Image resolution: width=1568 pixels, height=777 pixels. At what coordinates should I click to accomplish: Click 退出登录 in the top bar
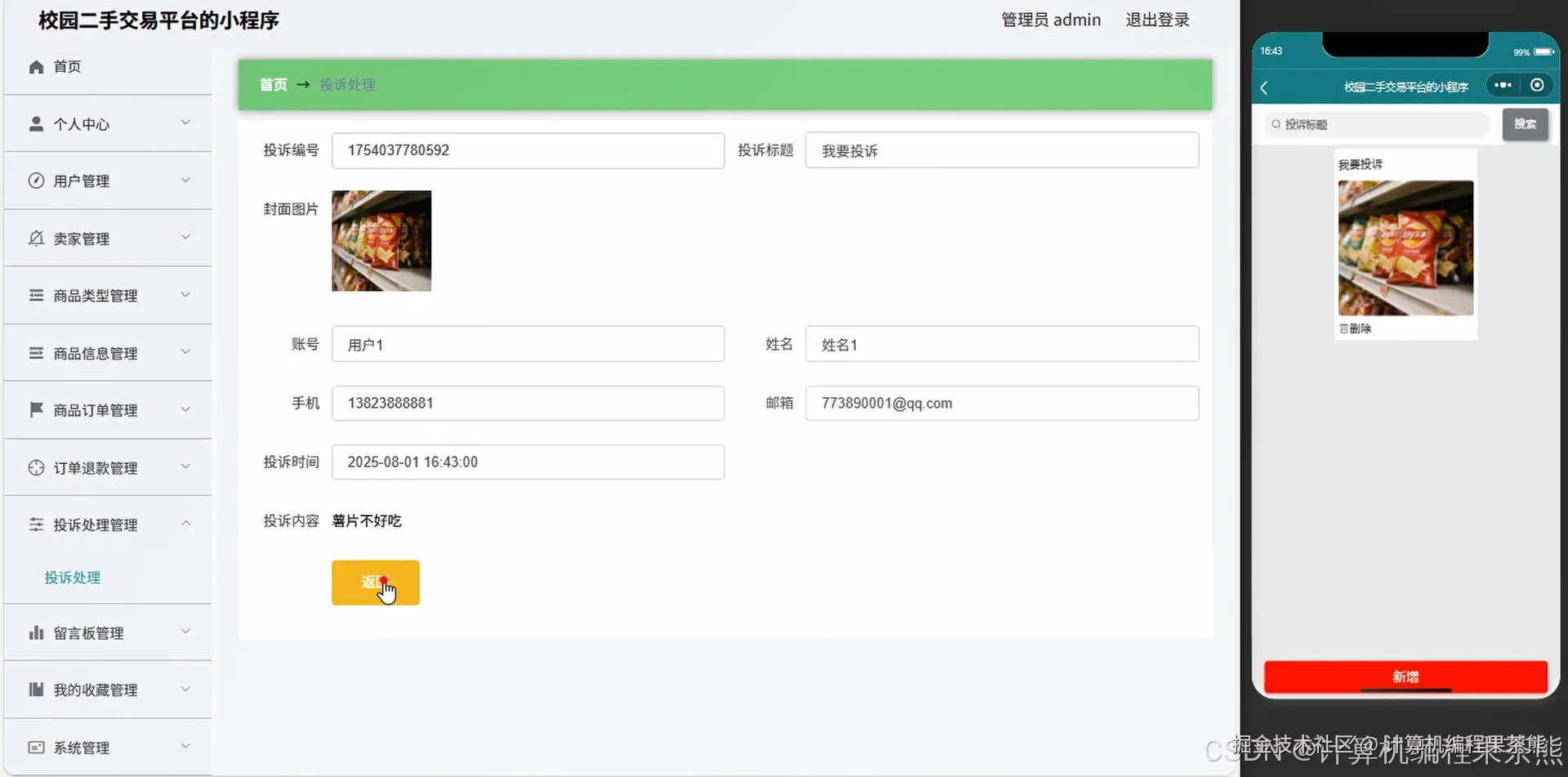[x=1157, y=20]
